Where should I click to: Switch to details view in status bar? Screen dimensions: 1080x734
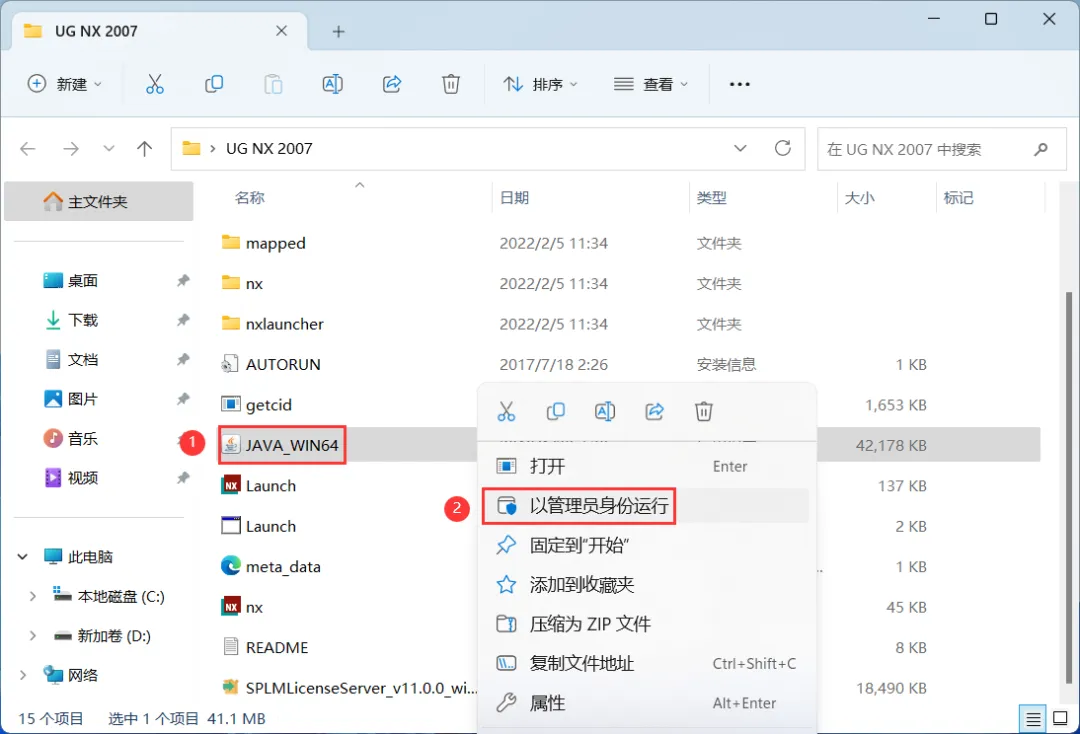click(x=1032, y=720)
